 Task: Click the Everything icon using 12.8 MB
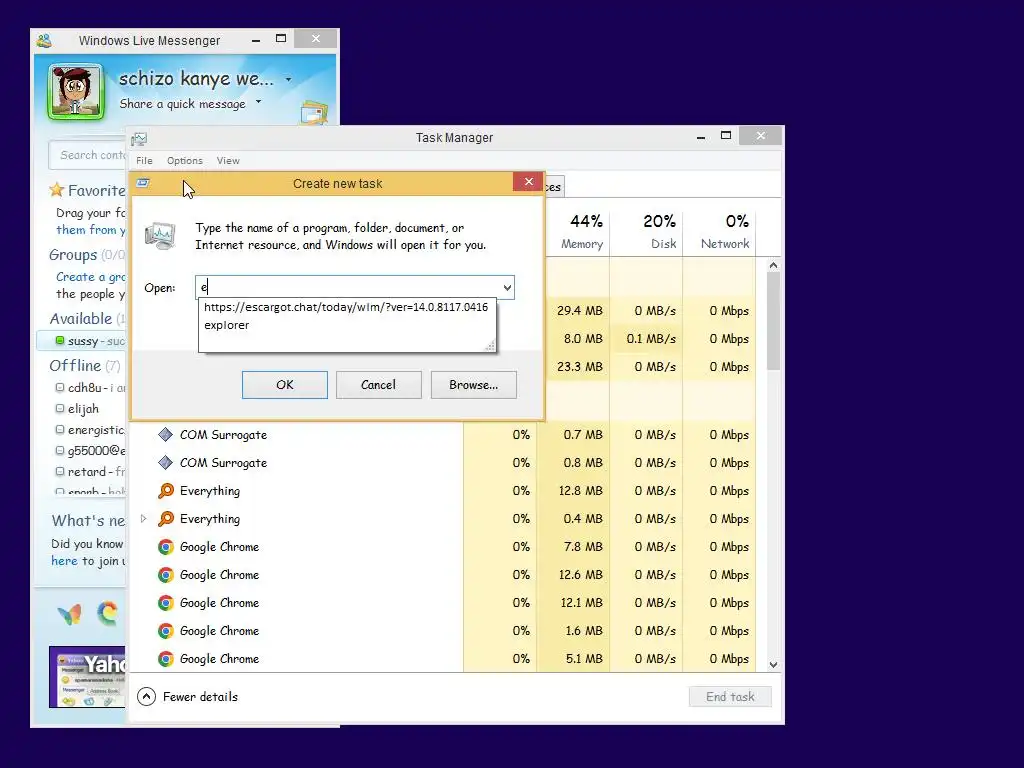166,490
